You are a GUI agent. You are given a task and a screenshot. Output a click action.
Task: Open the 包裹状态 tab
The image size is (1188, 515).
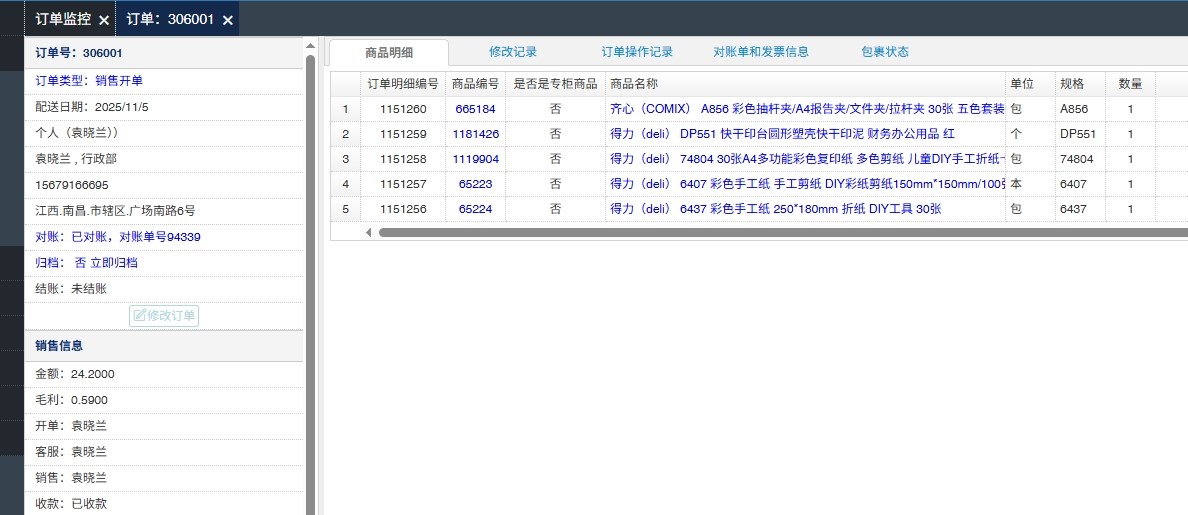(x=885, y=52)
